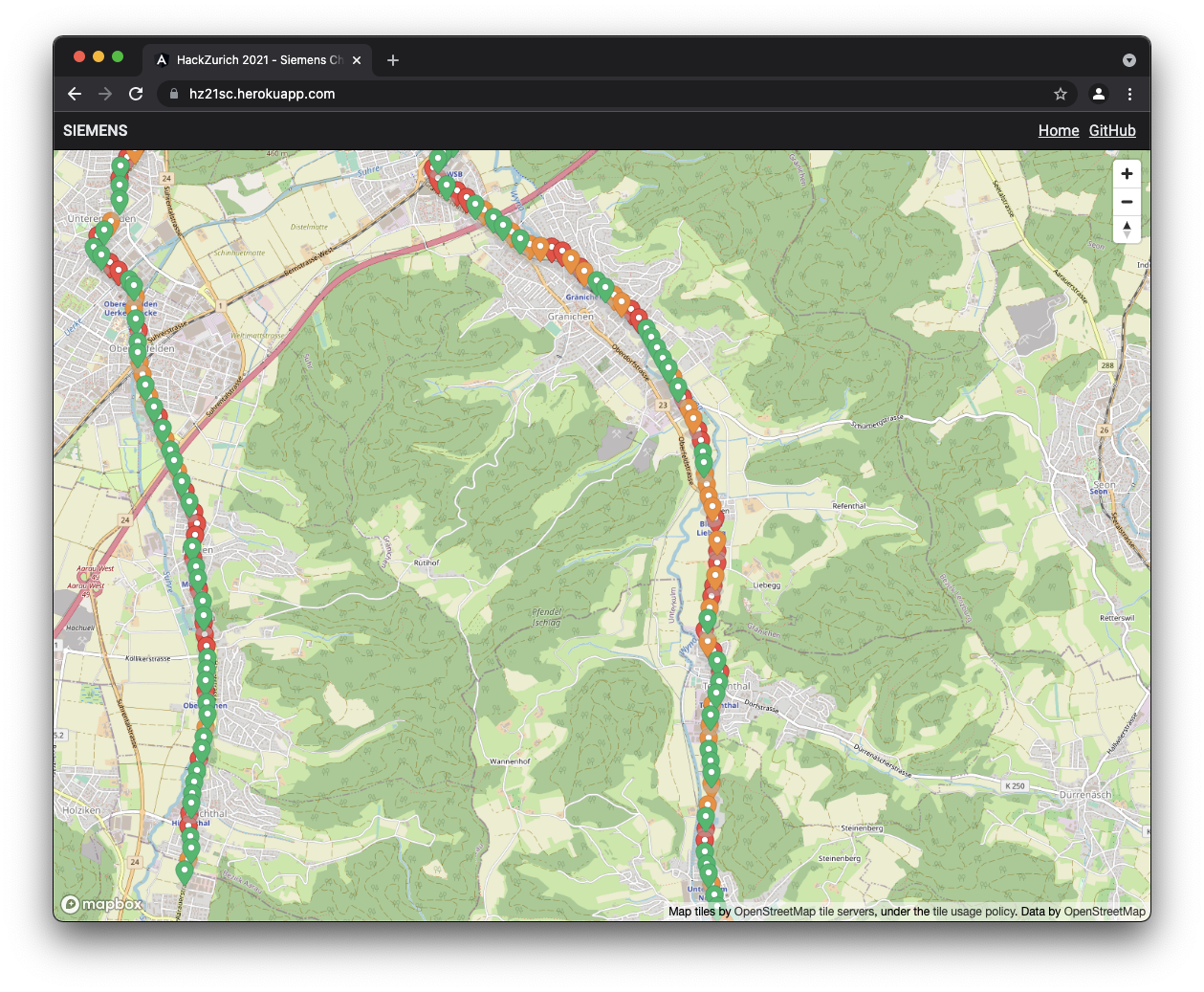Open the GitHub link
Image resolution: width=1204 pixels, height=992 pixels.
[x=1112, y=131]
